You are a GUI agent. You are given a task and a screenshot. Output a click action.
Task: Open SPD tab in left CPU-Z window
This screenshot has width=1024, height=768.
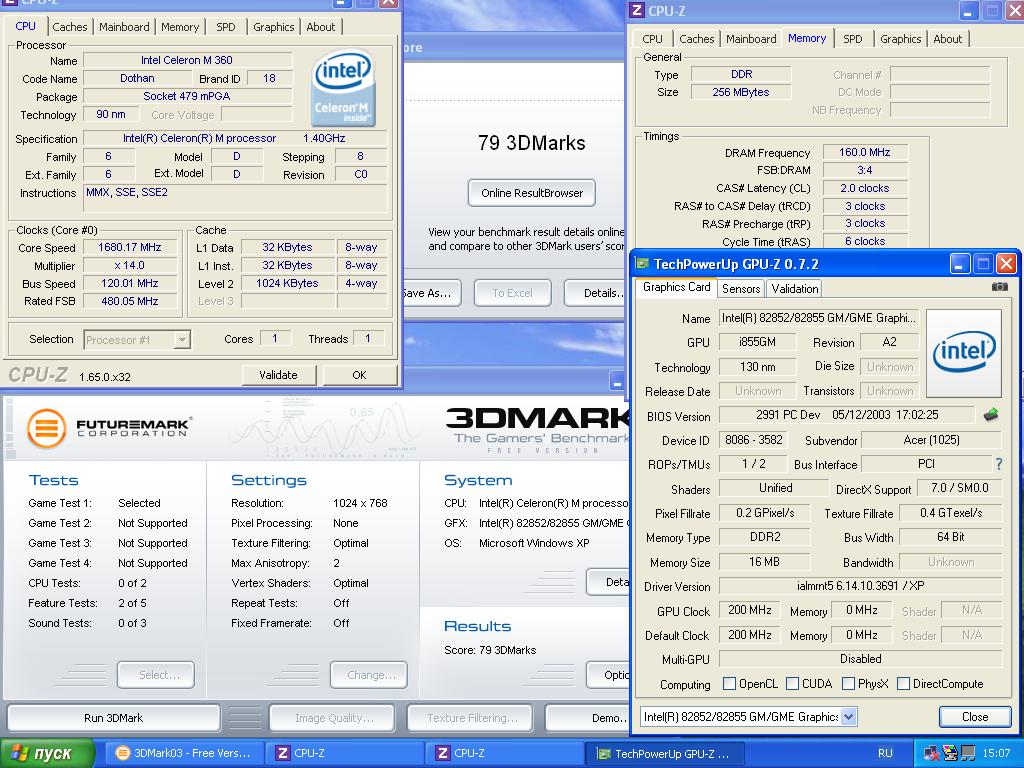pyautogui.click(x=225, y=27)
